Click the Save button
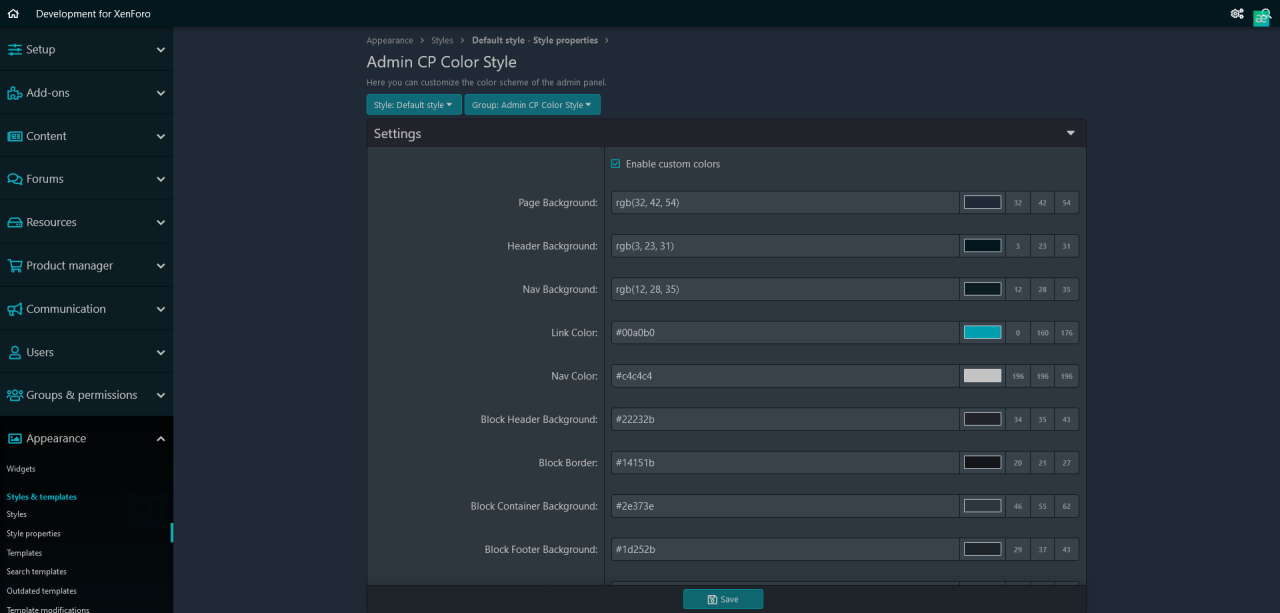The width and height of the screenshot is (1280, 613). point(723,599)
